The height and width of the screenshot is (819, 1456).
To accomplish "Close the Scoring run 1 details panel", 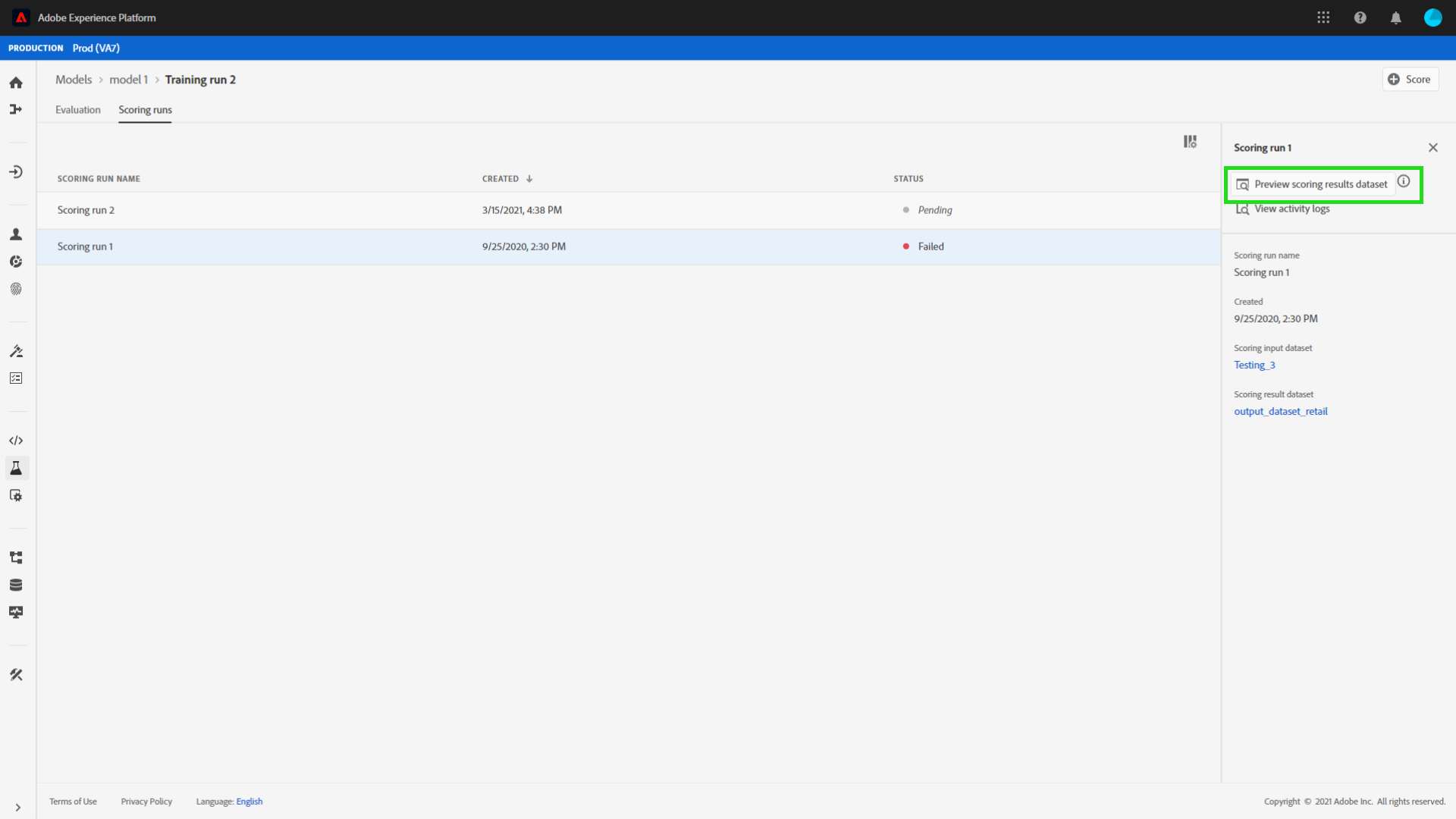I will point(1432,148).
